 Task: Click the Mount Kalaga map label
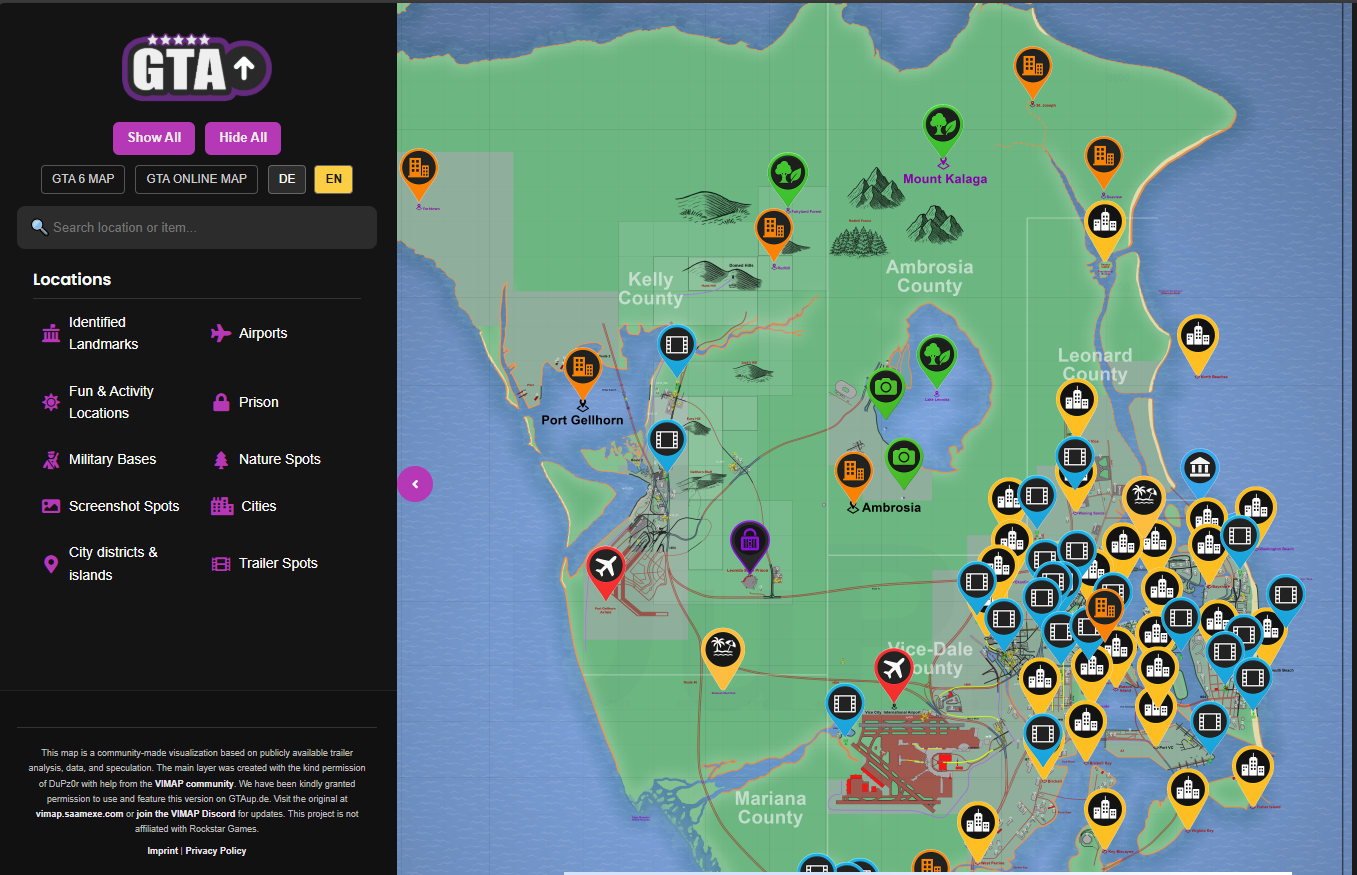[945, 179]
